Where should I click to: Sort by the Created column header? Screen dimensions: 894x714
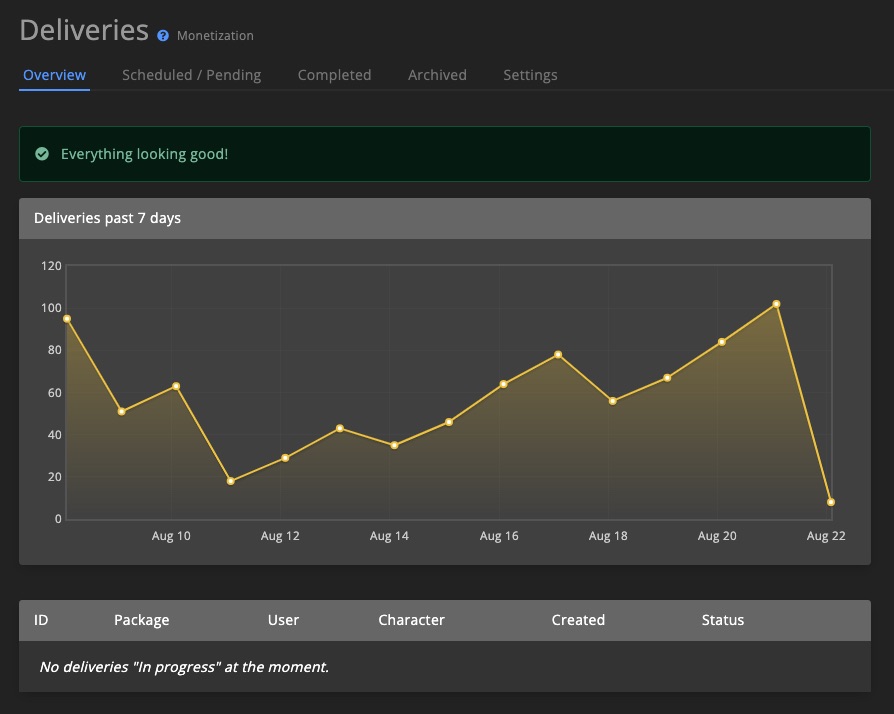(578, 620)
